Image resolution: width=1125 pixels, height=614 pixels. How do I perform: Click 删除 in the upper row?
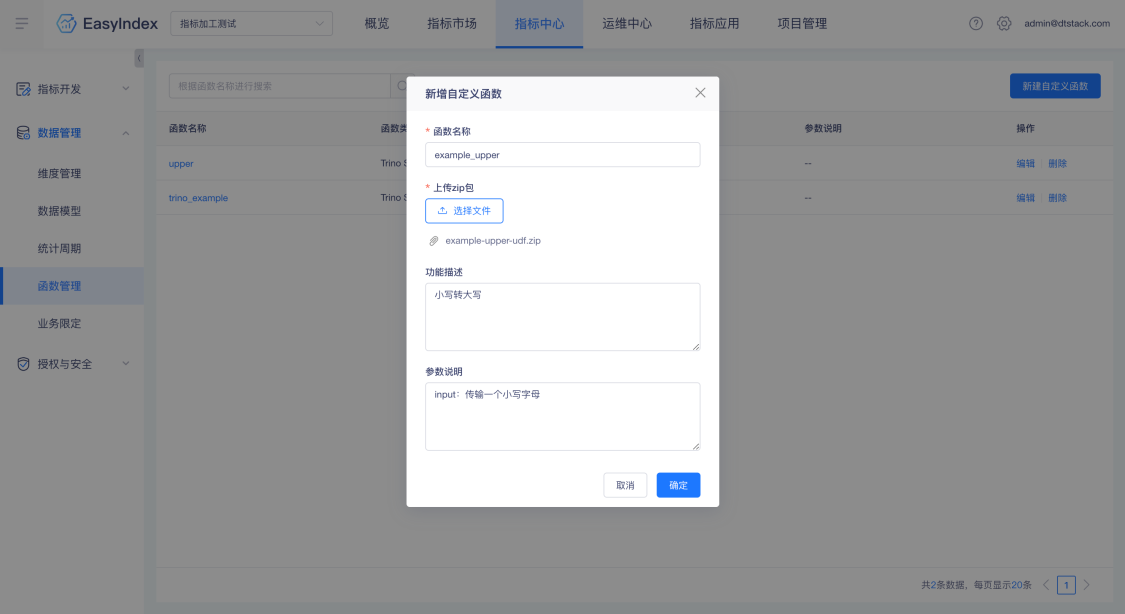1058,164
